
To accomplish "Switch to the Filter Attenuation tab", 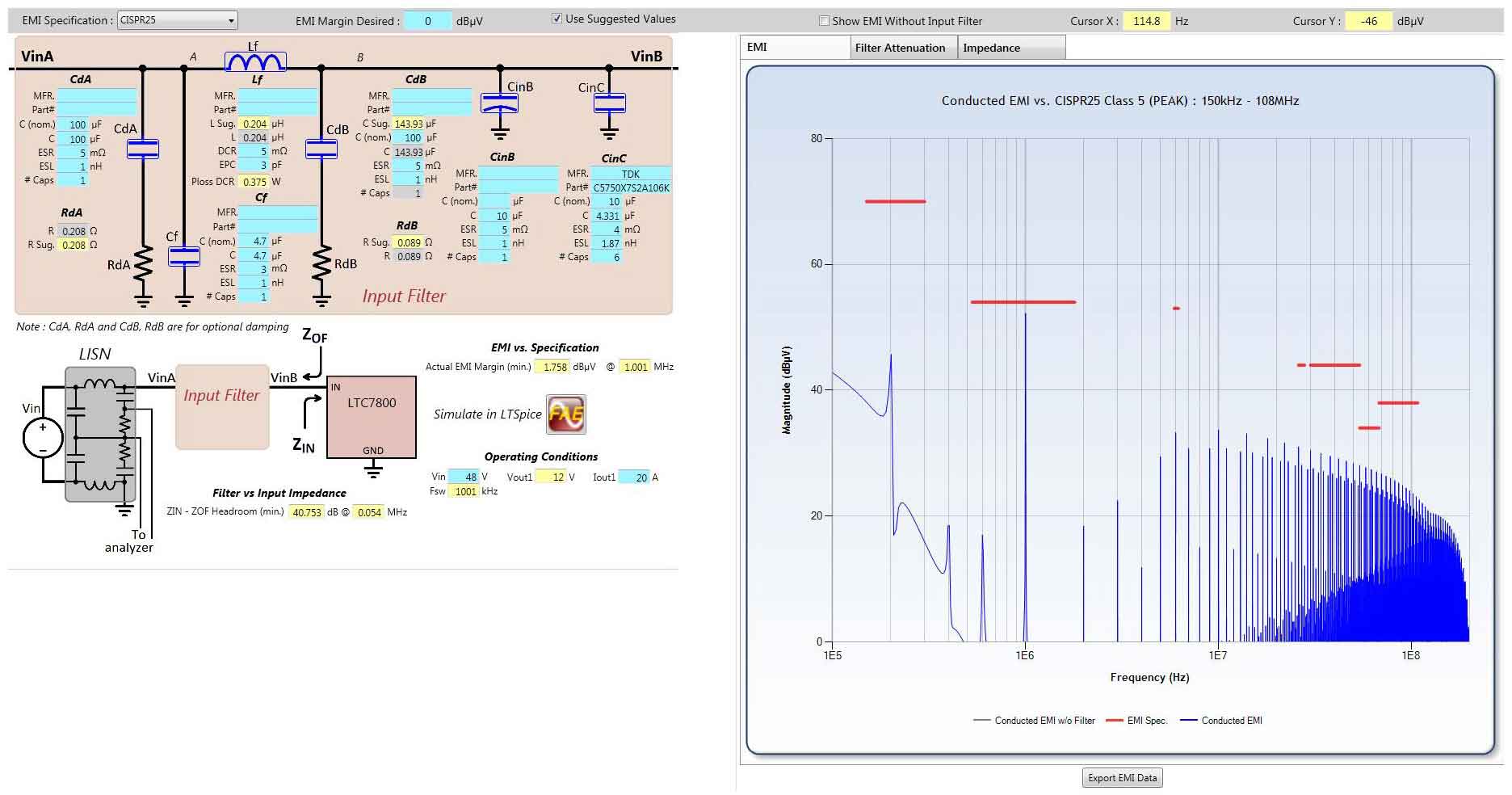I will tap(901, 48).
